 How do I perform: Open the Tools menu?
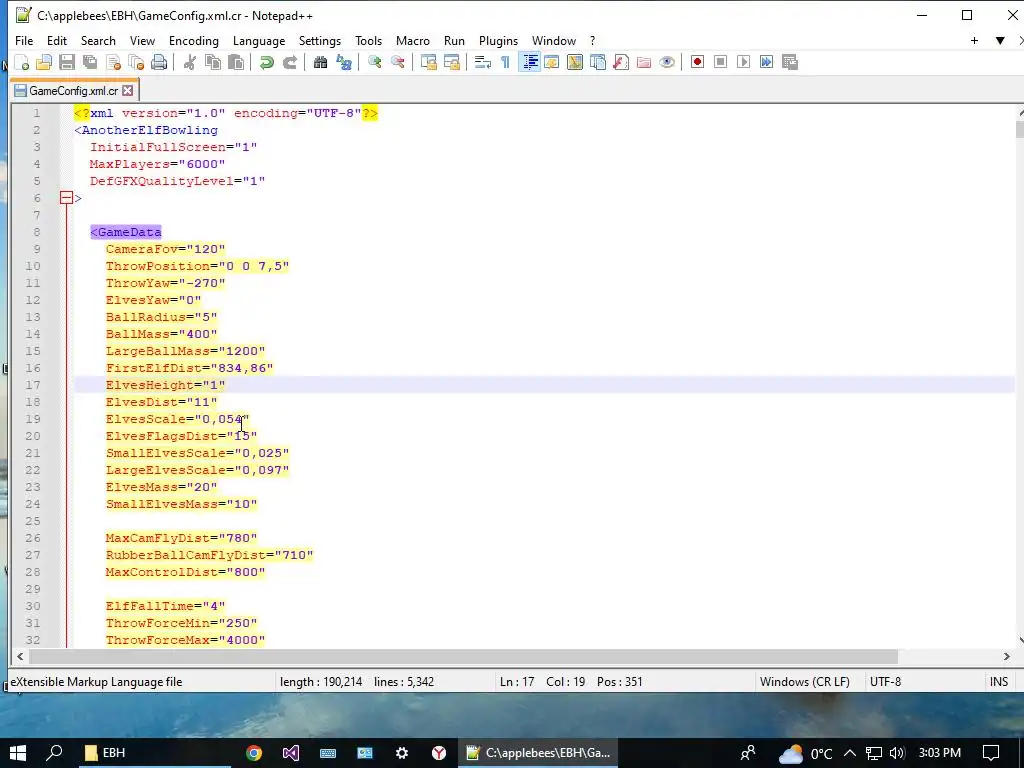point(368,40)
